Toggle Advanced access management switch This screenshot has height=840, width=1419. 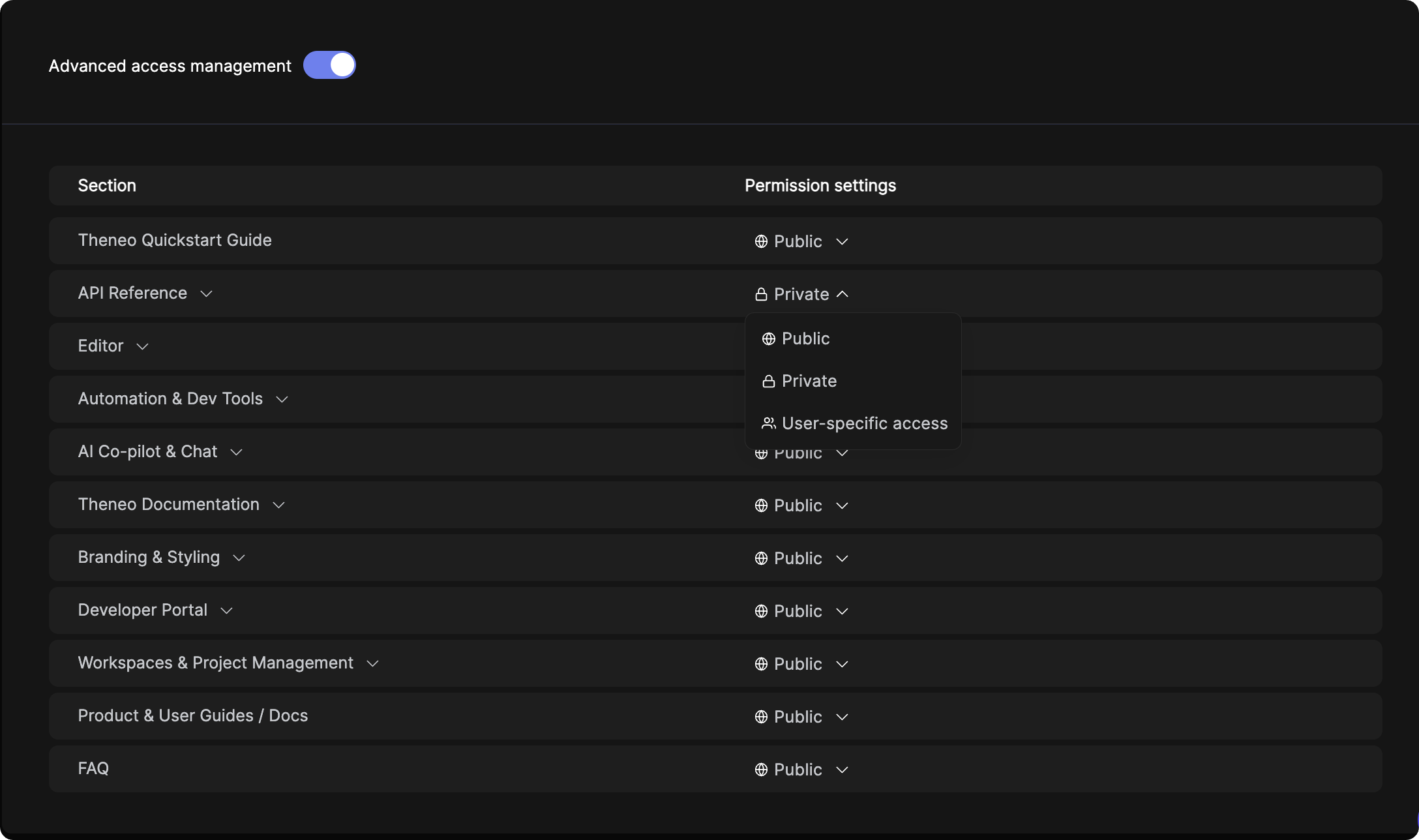(329, 65)
